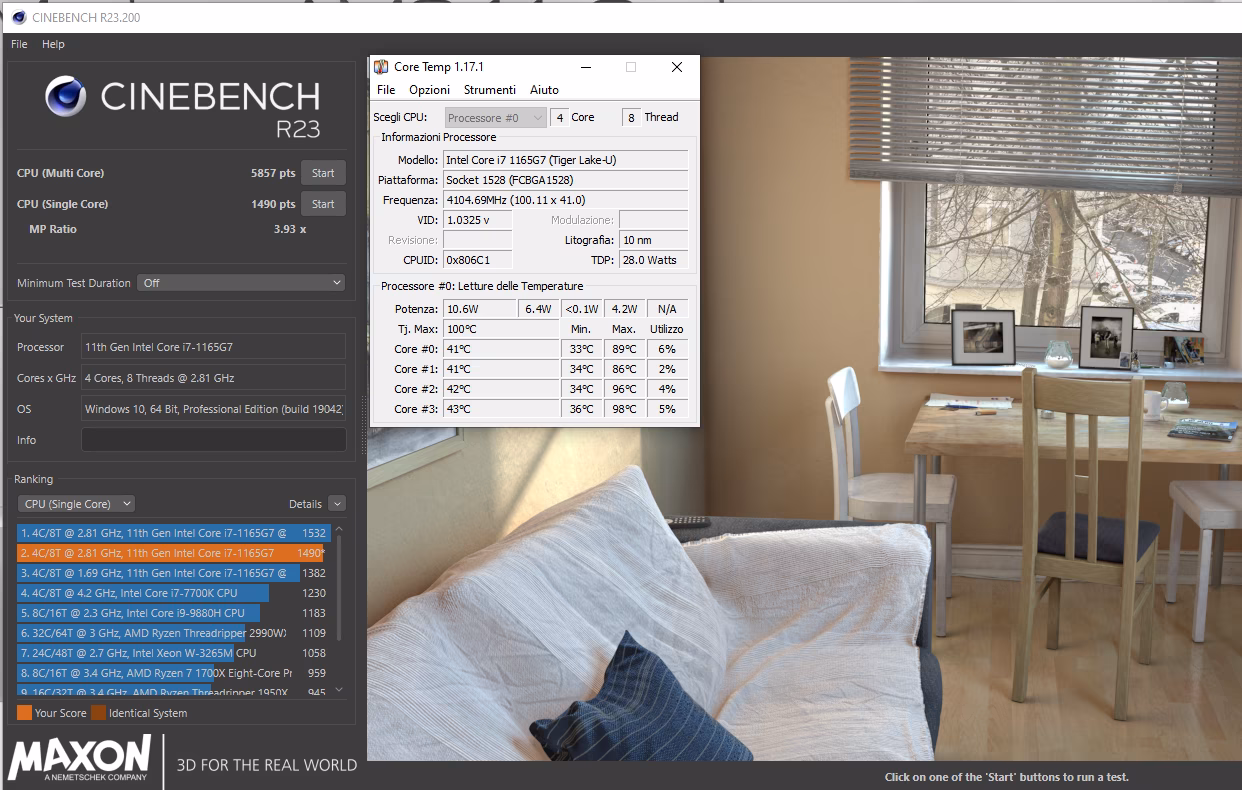The image size is (1242, 790).
Task: Click the MP Ratio value 3.93 x
Action: (x=290, y=229)
